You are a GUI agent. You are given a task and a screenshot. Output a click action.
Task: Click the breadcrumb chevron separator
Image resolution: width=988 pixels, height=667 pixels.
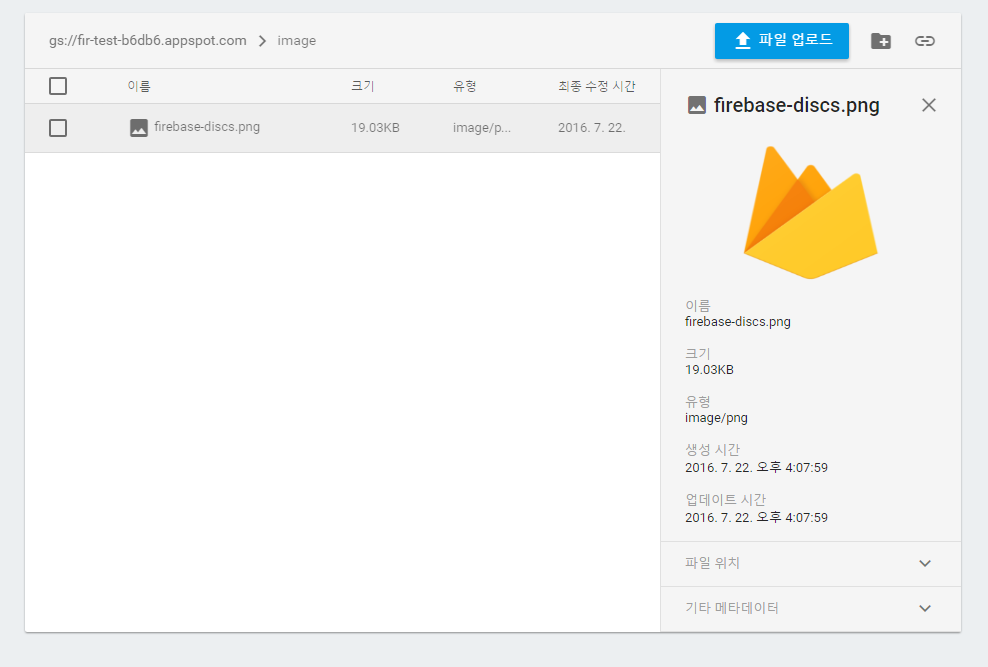(262, 41)
